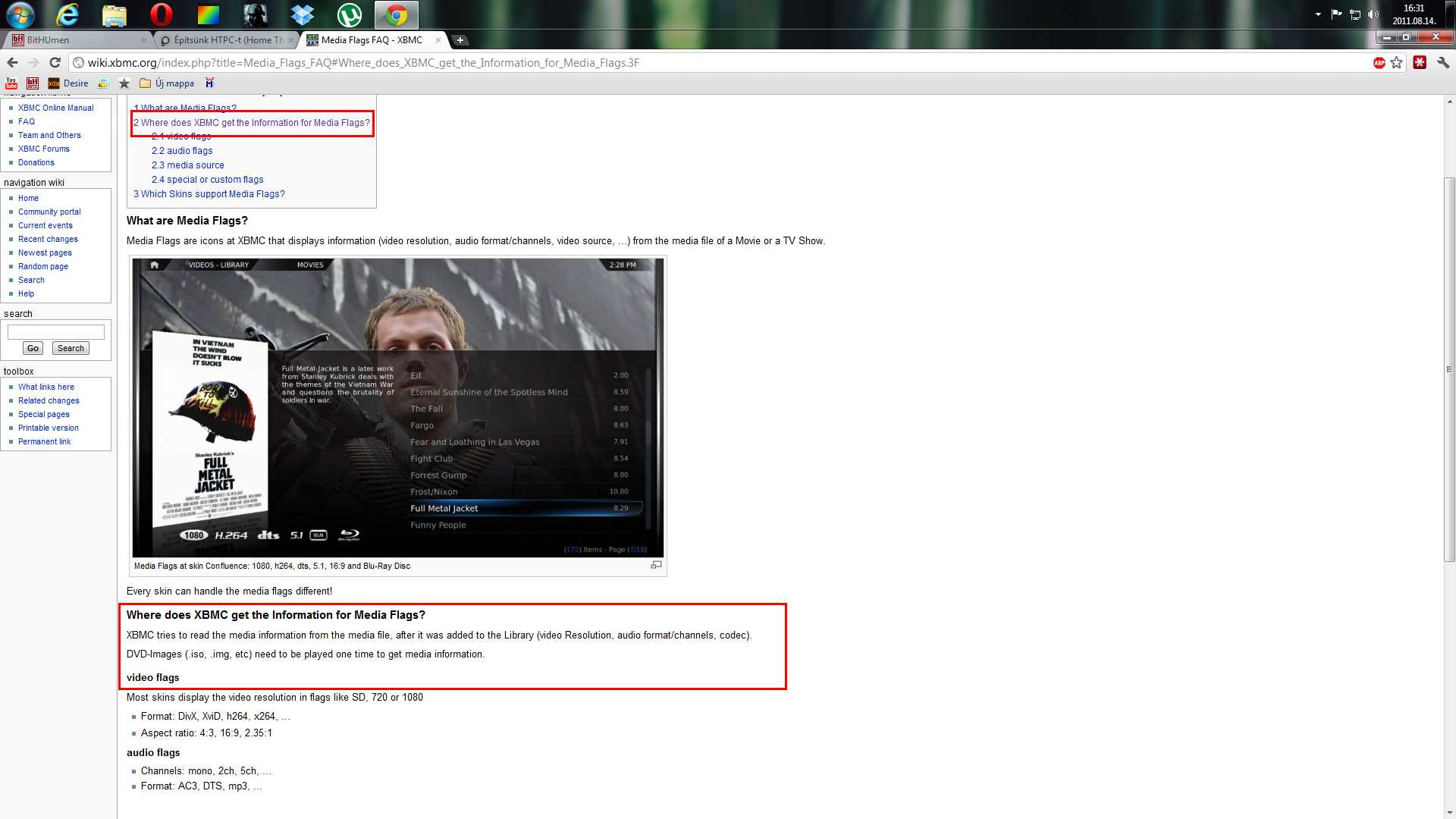Open Team and Others link
This screenshot has width=1456, height=819.
49,135
